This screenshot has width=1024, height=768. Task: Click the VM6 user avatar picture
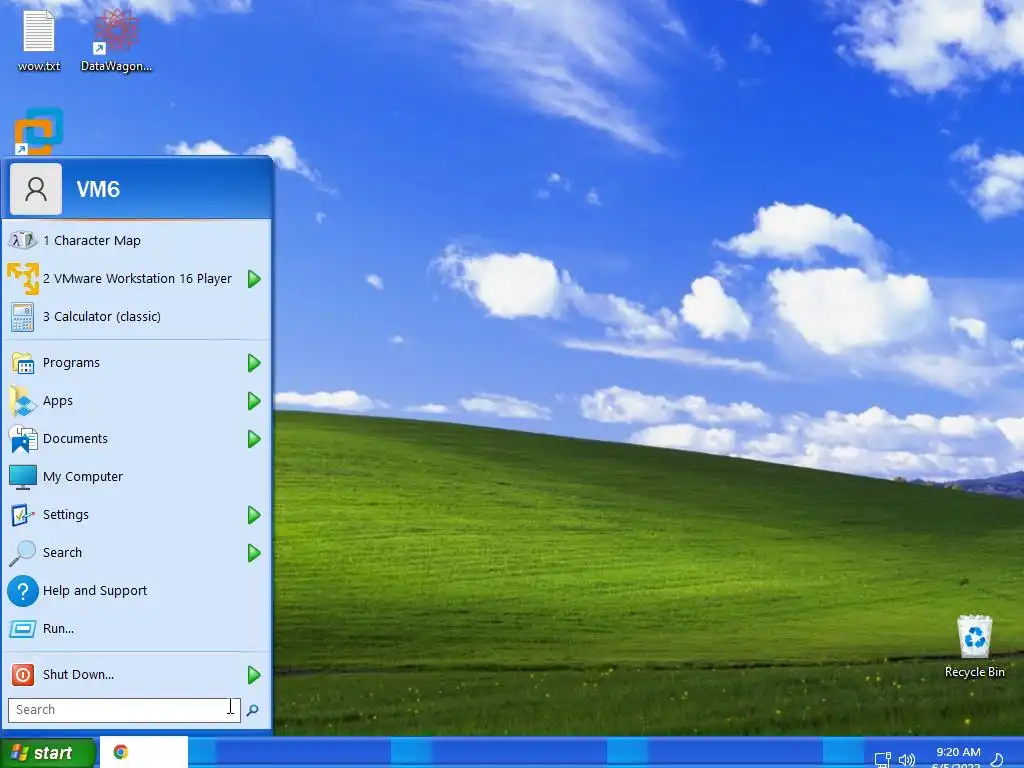click(x=36, y=189)
